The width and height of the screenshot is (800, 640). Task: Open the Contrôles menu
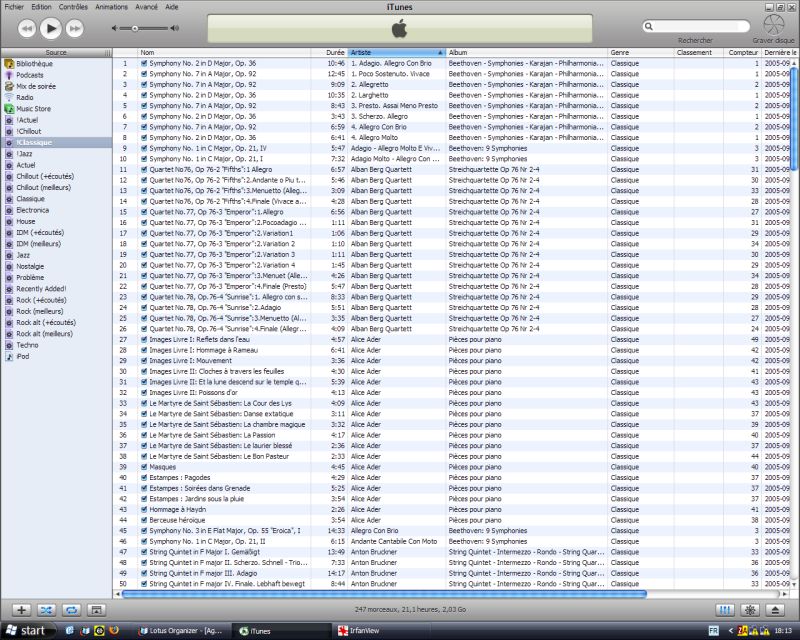point(73,6)
